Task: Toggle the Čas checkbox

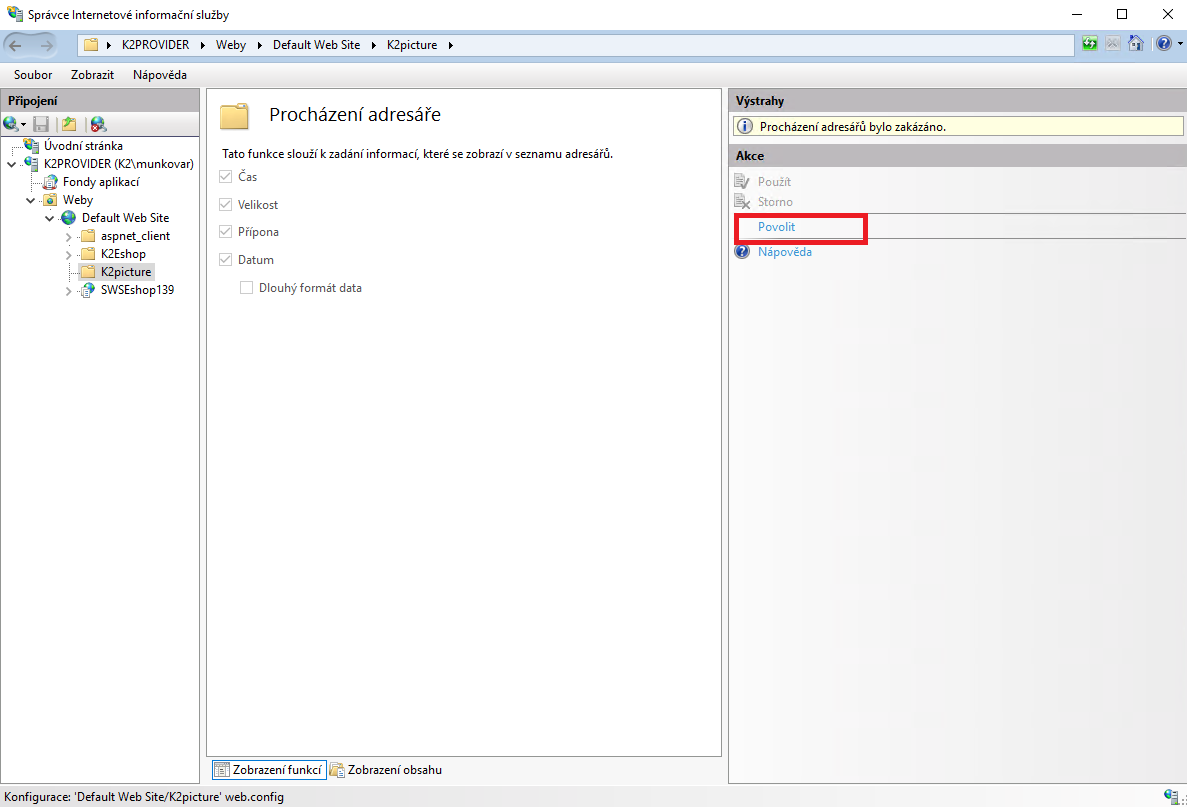Action: coord(226,176)
